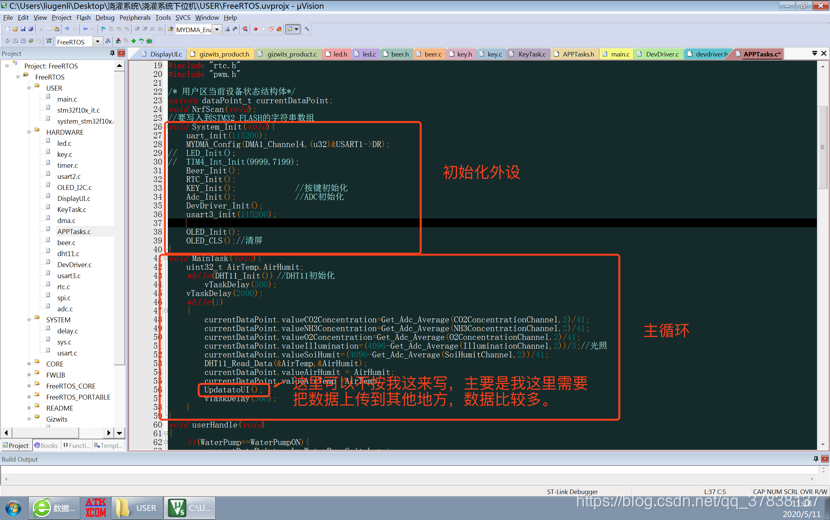The height and width of the screenshot is (520, 830).
Task: Close the Project panel
Action: tap(121, 53)
